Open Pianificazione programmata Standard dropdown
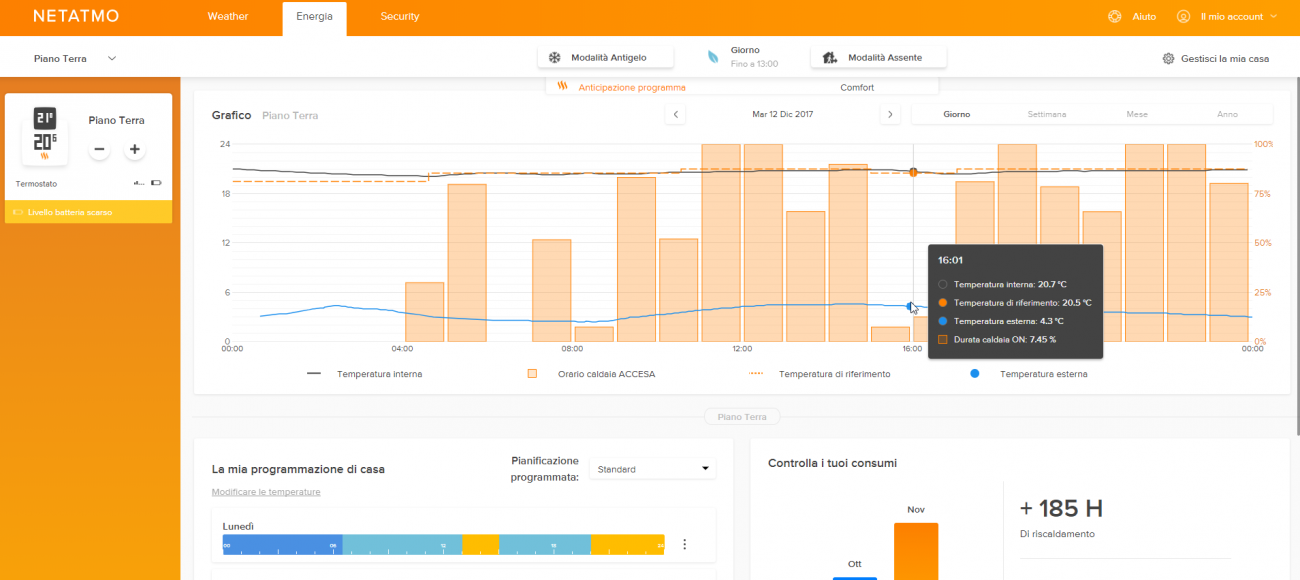Screen dimensions: 1300x580 coord(652,468)
